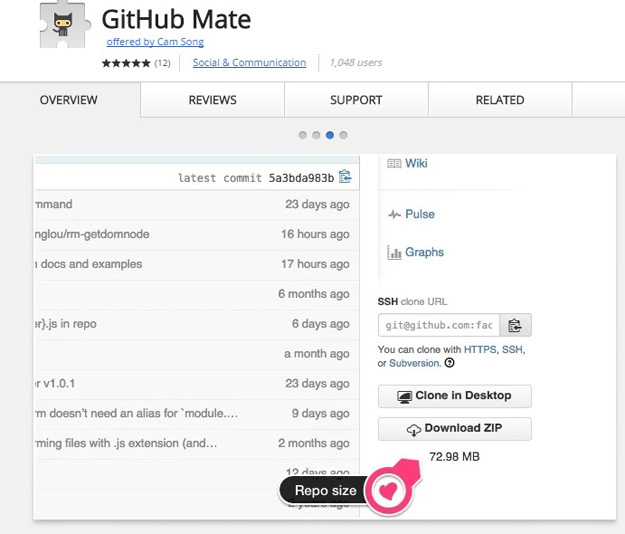The height and width of the screenshot is (534, 625).
Task: Open the Graphs link
Action: pos(424,252)
